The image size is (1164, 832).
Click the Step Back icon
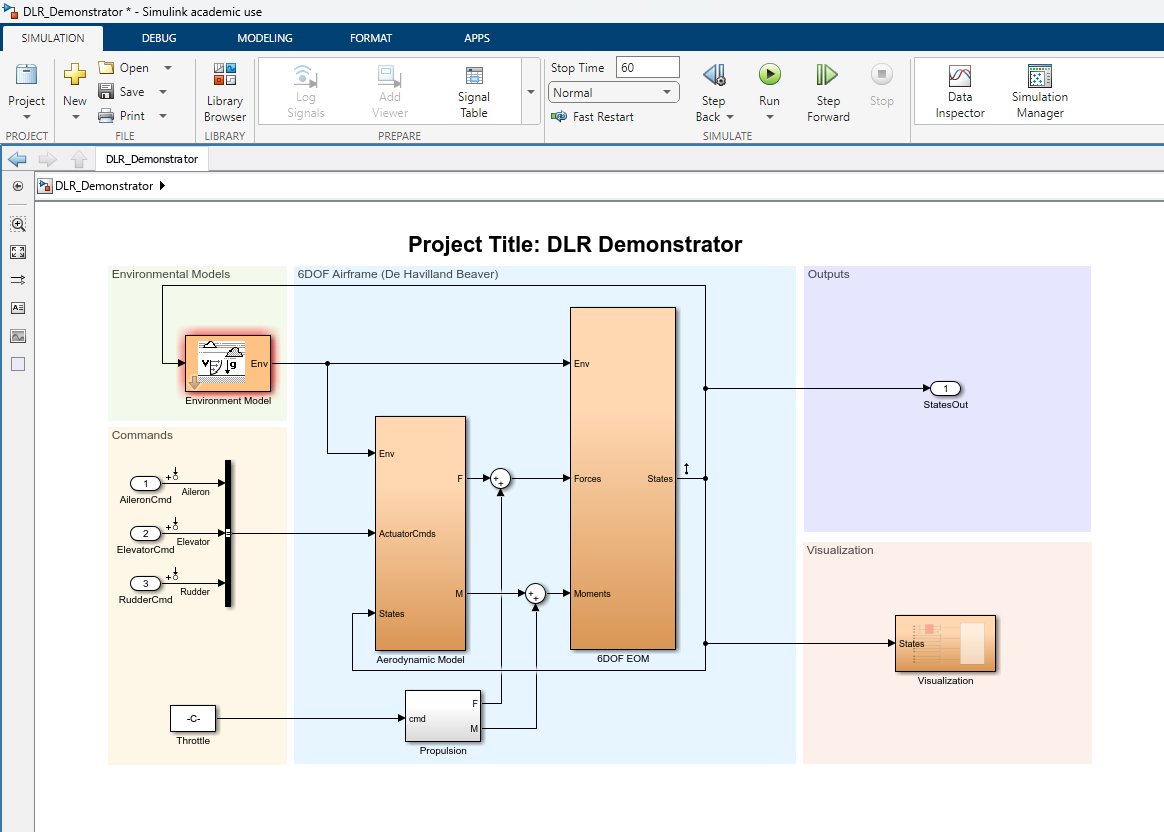click(x=713, y=74)
